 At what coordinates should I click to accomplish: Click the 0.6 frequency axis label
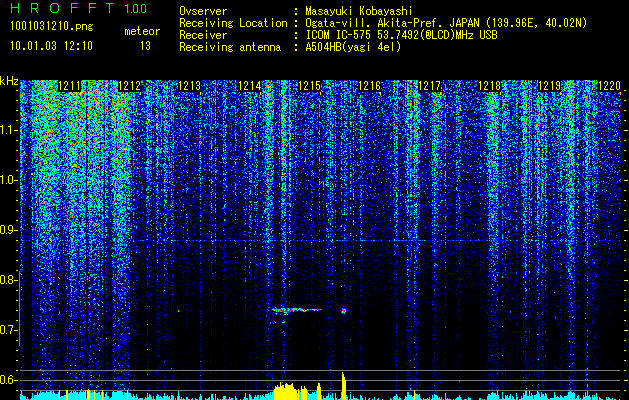click(9, 380)
